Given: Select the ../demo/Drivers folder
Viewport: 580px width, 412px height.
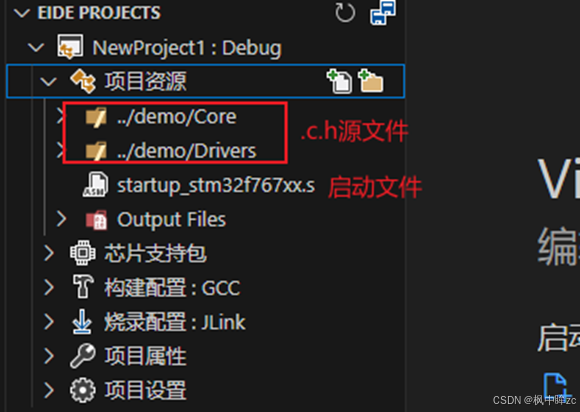Looking at the screenshot, I should (186, 151).
